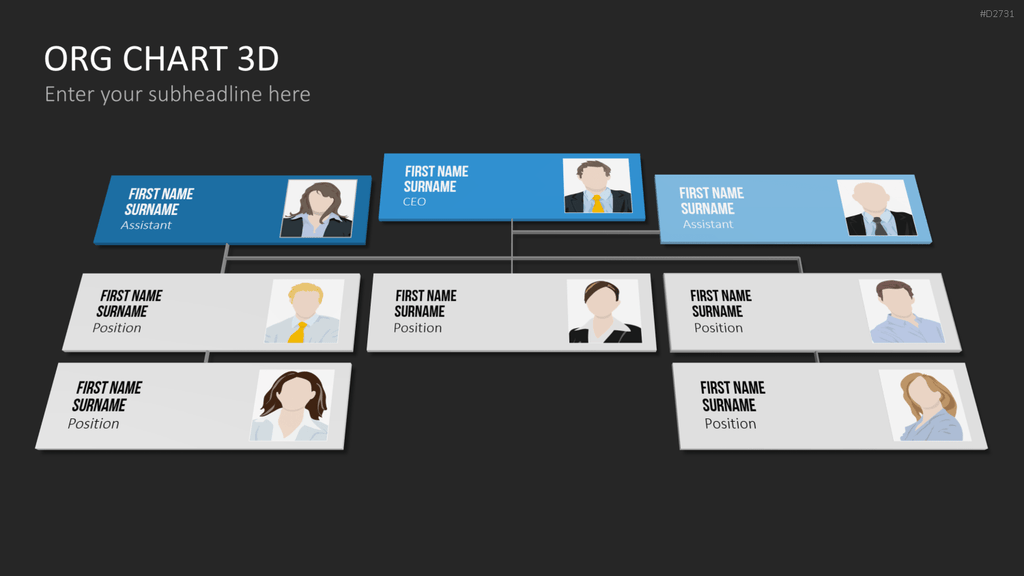1024x576 pixels.
Task: Click the CEO card's FIRST NAME SURNAME text
Action: click(436, 179)
